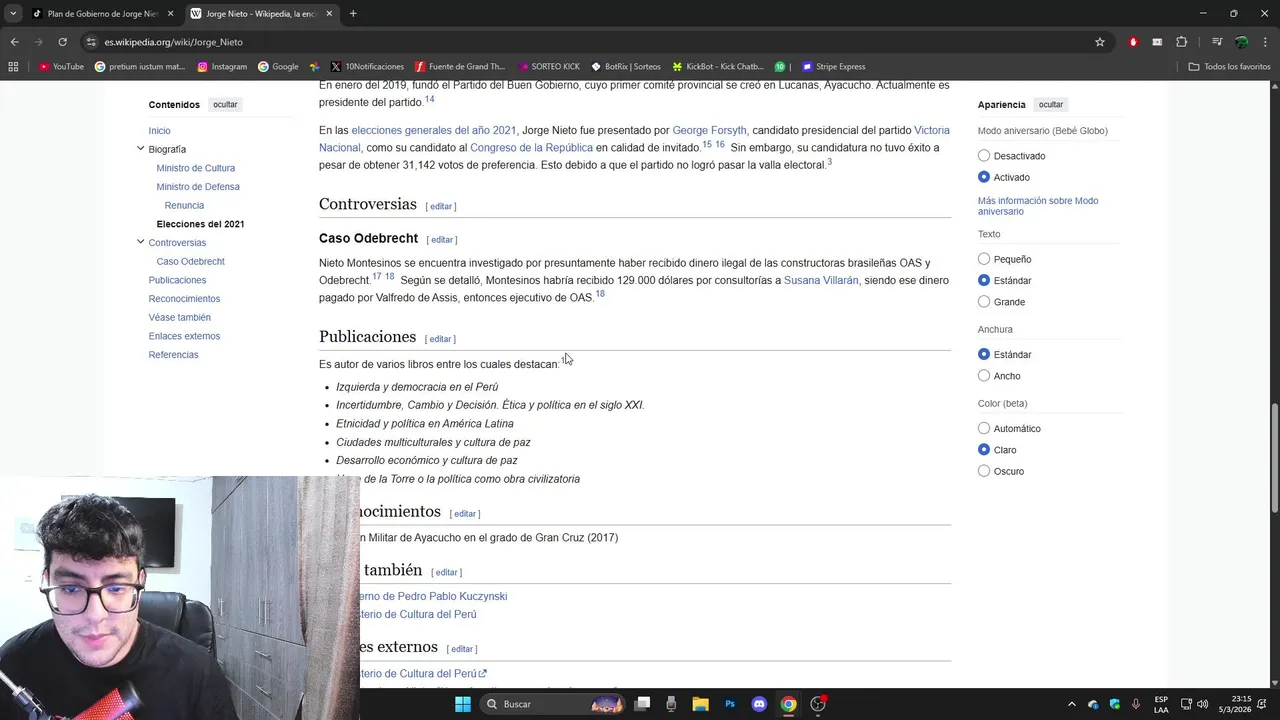
Task: Choose Claro color mode
Action: 984,450
